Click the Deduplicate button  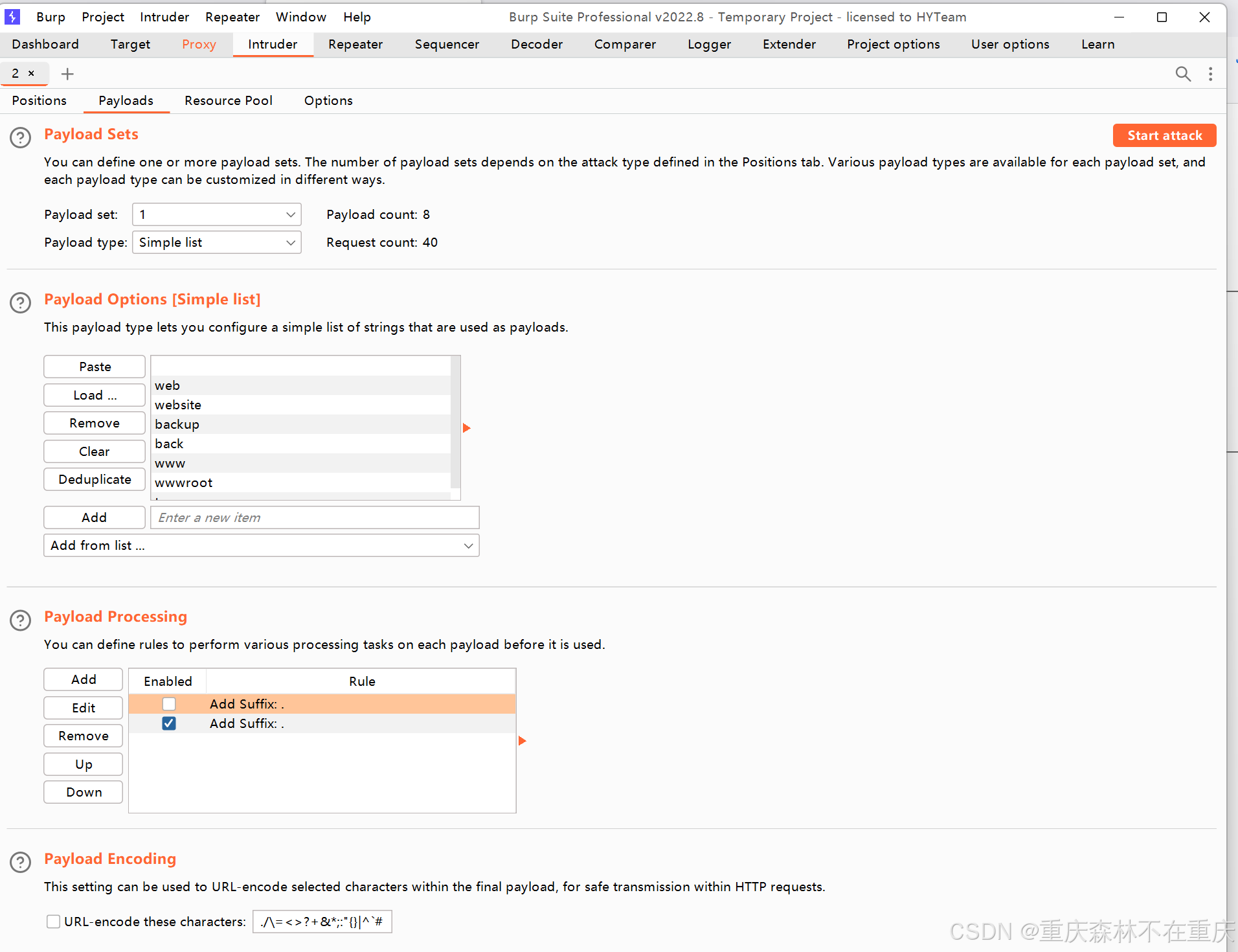click(95, 479)
